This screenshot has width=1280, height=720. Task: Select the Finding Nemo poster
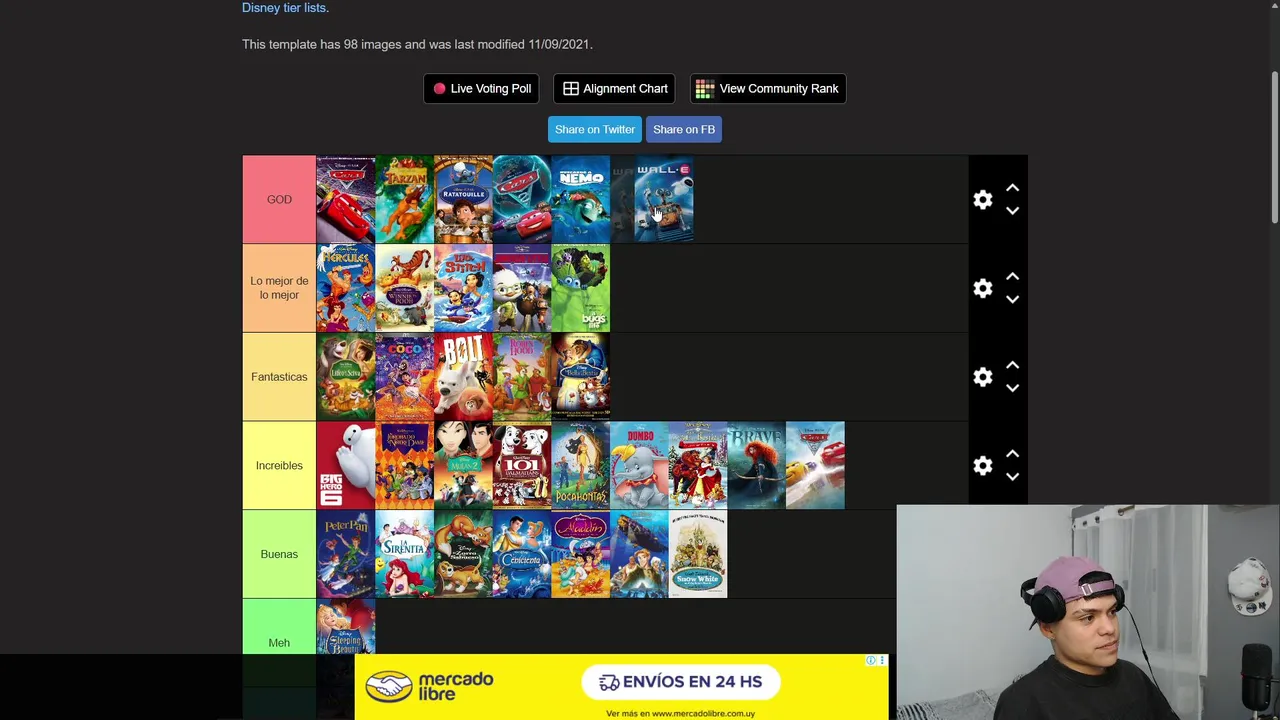coord(581,199)
